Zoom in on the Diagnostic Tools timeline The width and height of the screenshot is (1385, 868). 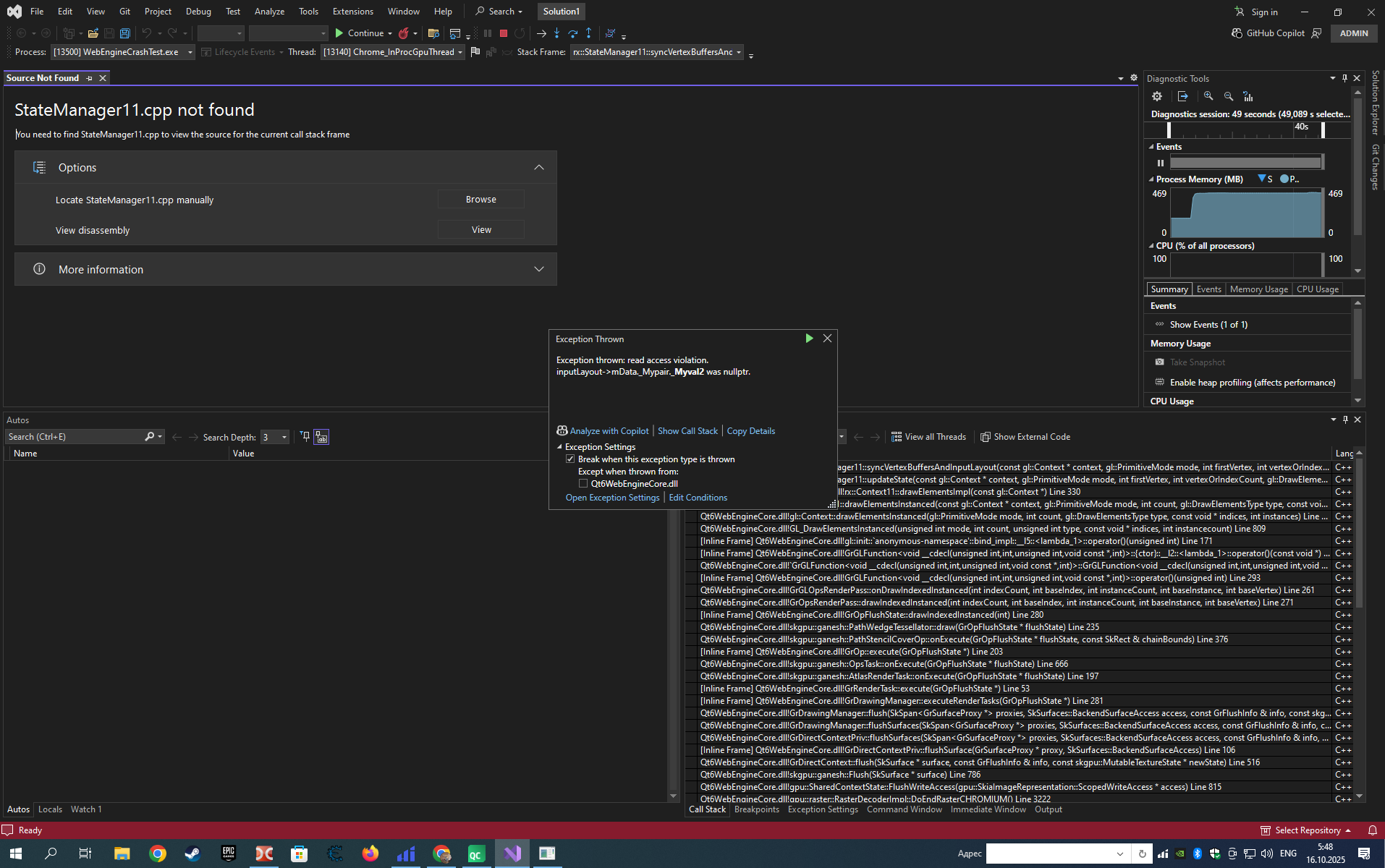(1208, 96)
